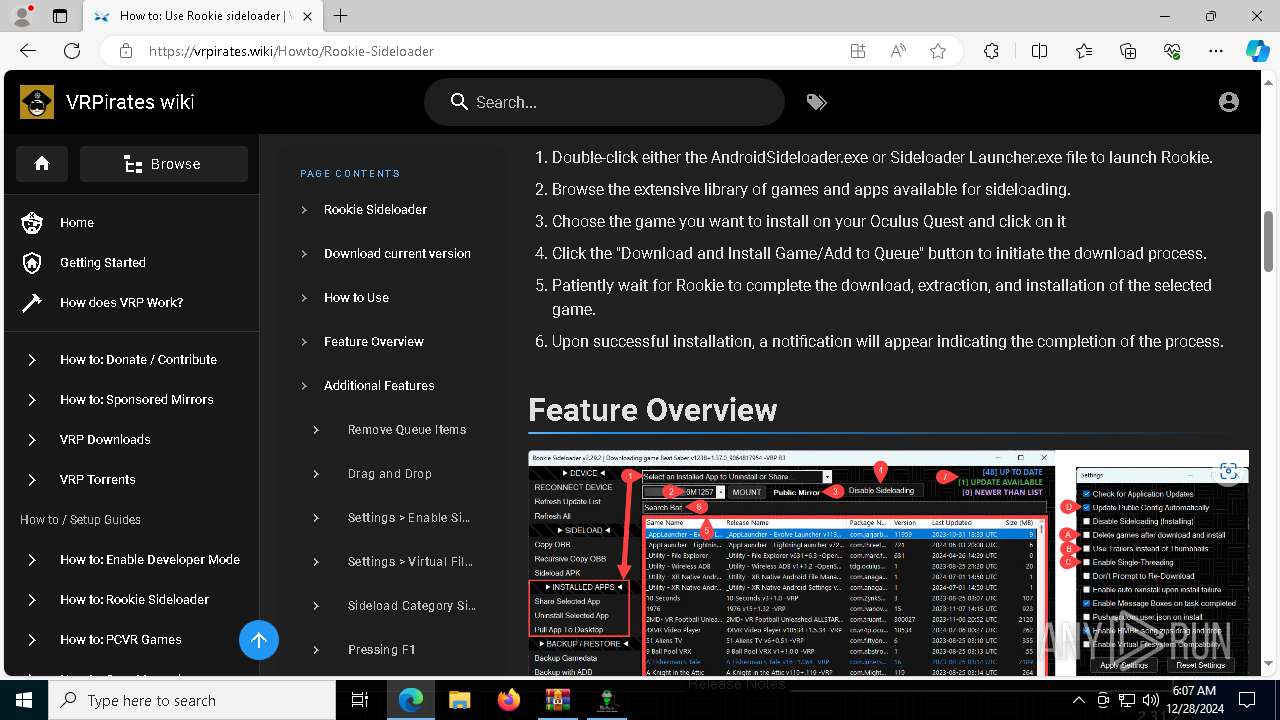The image size is (1280, 720).
Task: Open Windows Start menu
Action: coord(24,700)
